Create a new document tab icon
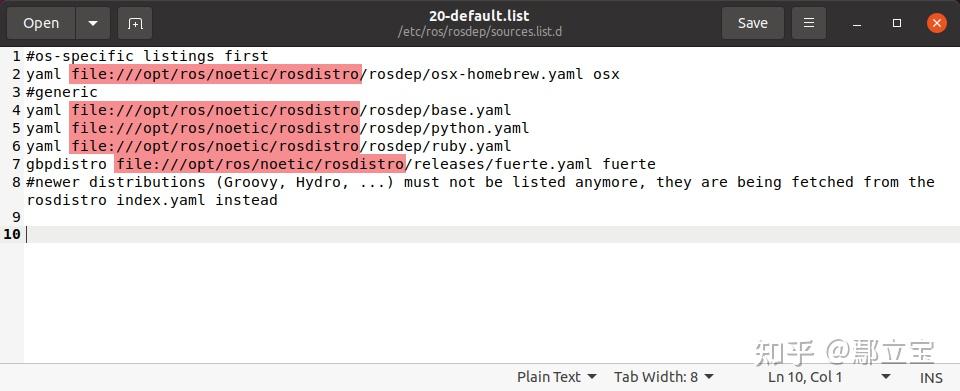 [x=135, y=23]
